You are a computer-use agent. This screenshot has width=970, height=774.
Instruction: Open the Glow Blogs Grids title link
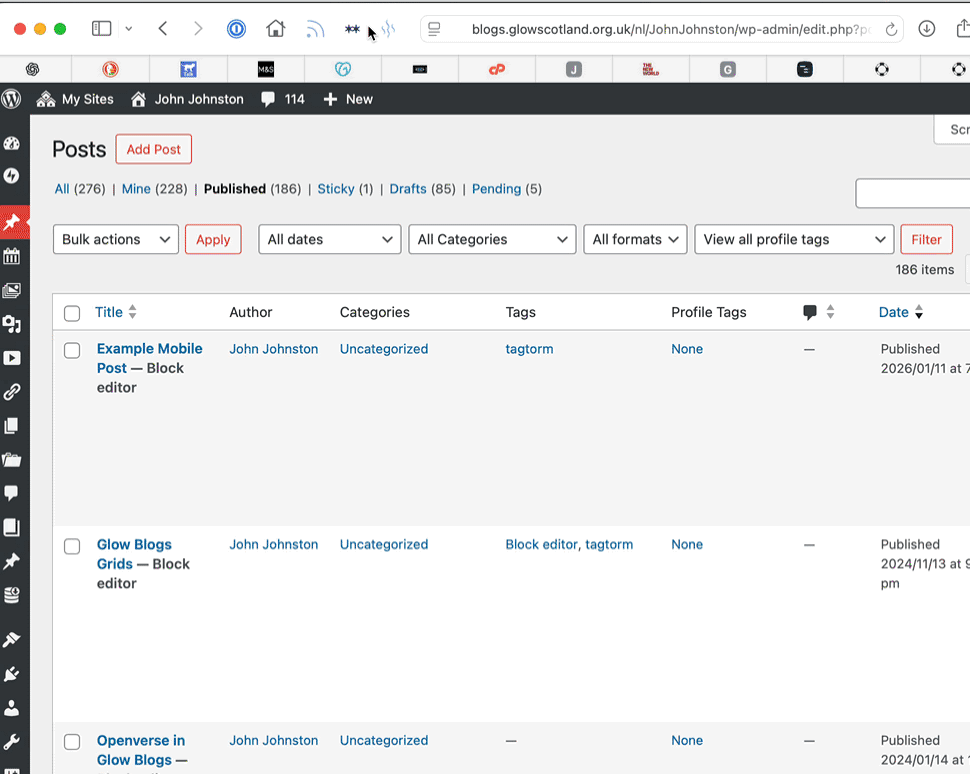coord(134,554)
